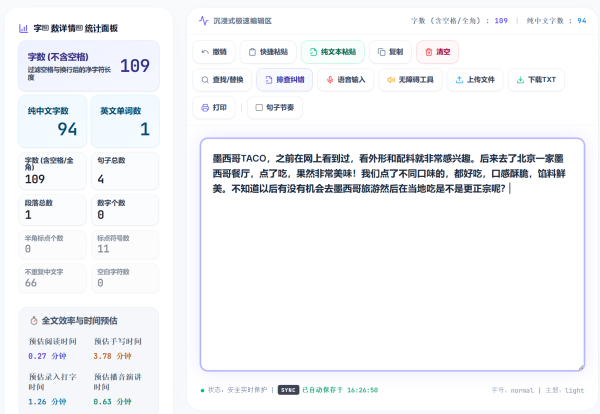Click the header 纯中文字数: 94 counter
The width and height of the screenshot is (600, 414).
point(556,21)
